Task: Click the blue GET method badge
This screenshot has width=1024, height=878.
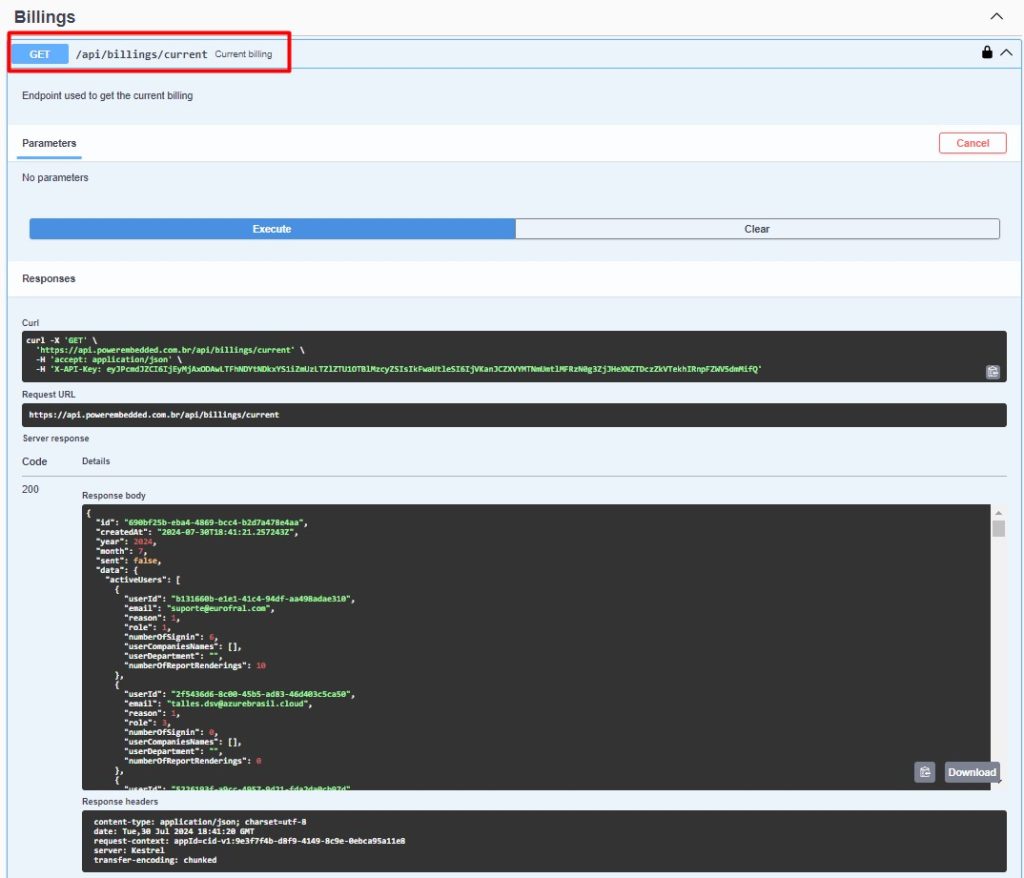Action: tap(40, 54)
